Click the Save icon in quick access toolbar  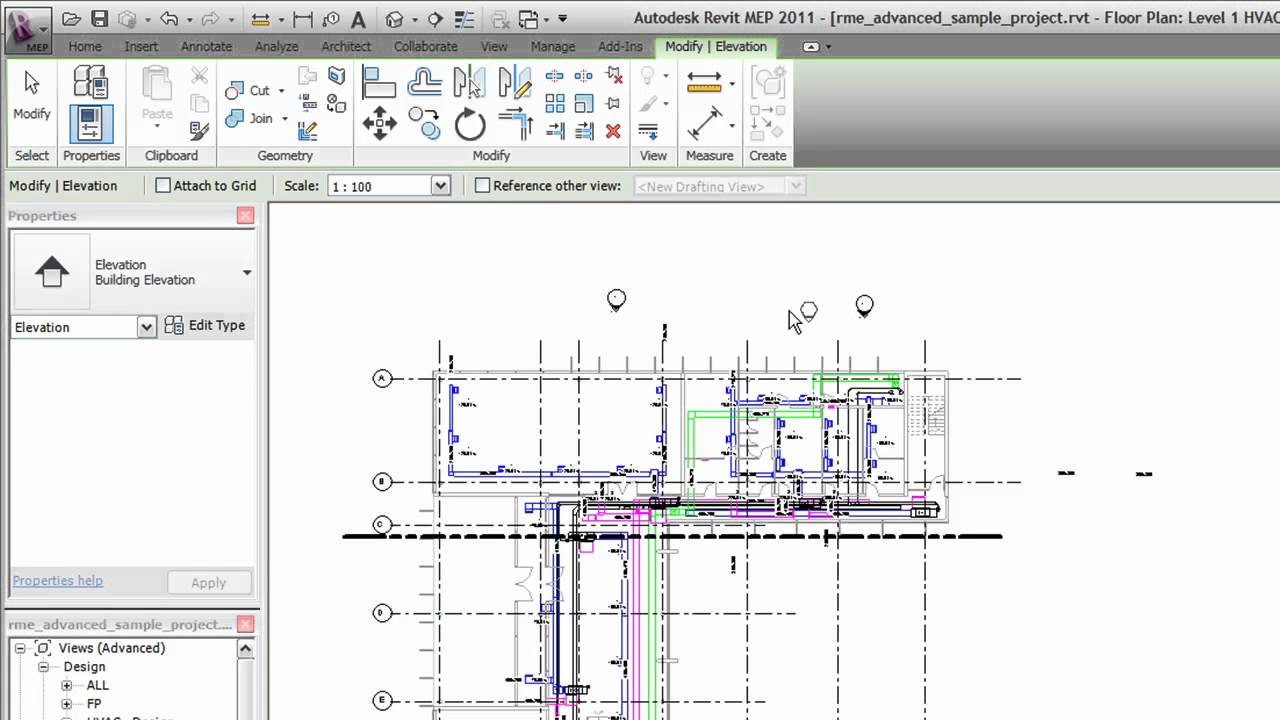coord(99,19)
